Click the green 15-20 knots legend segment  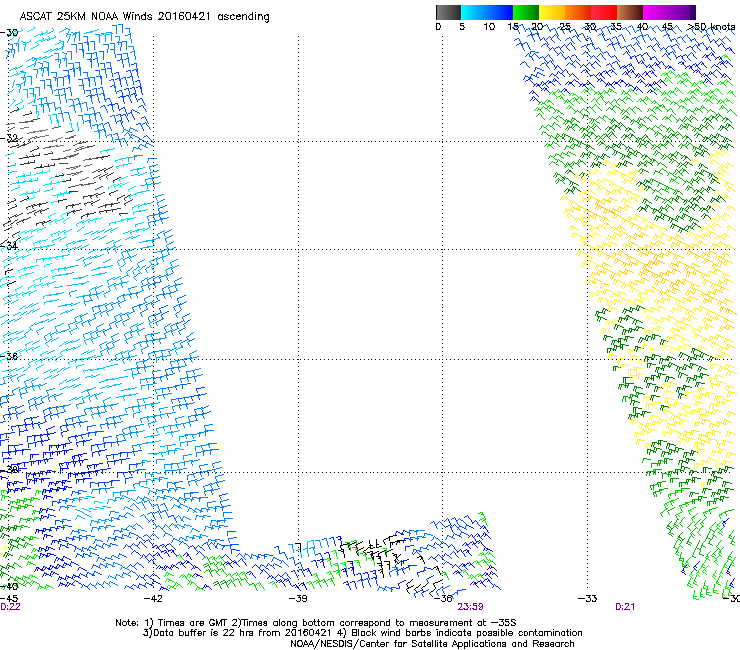click(x=526, y=12)
